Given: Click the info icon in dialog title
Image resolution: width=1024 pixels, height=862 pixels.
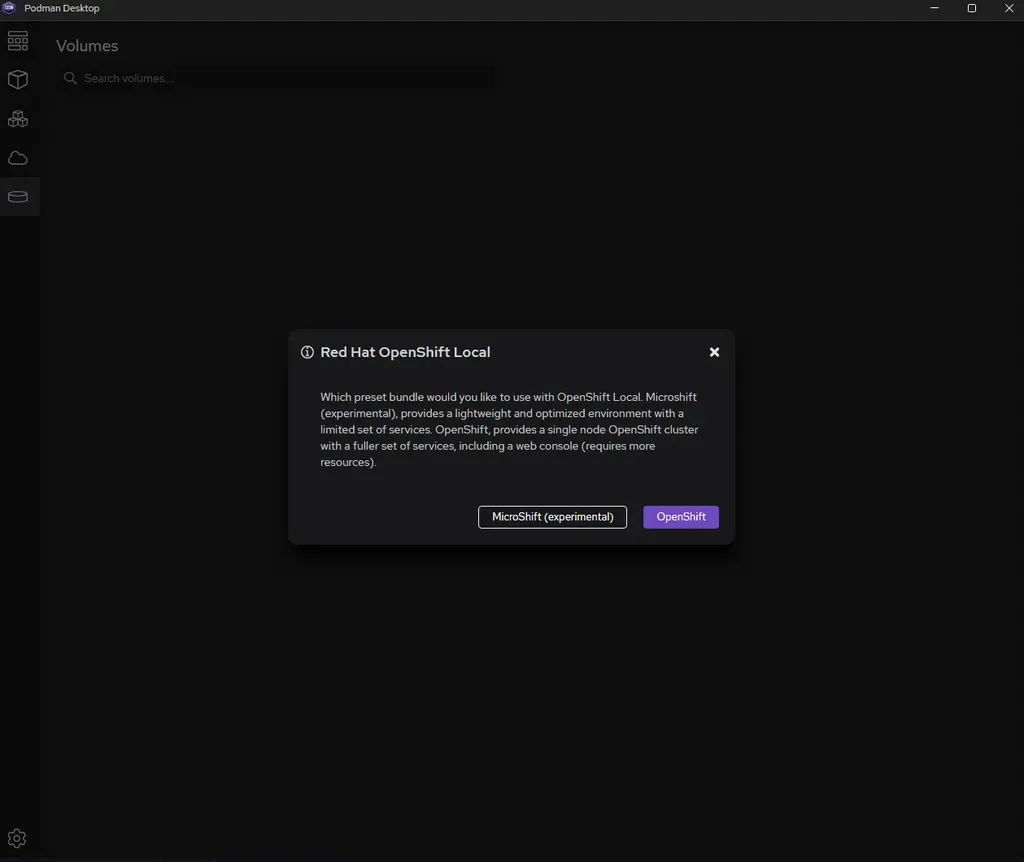Looking at the screenshot, I should [307, 352].
